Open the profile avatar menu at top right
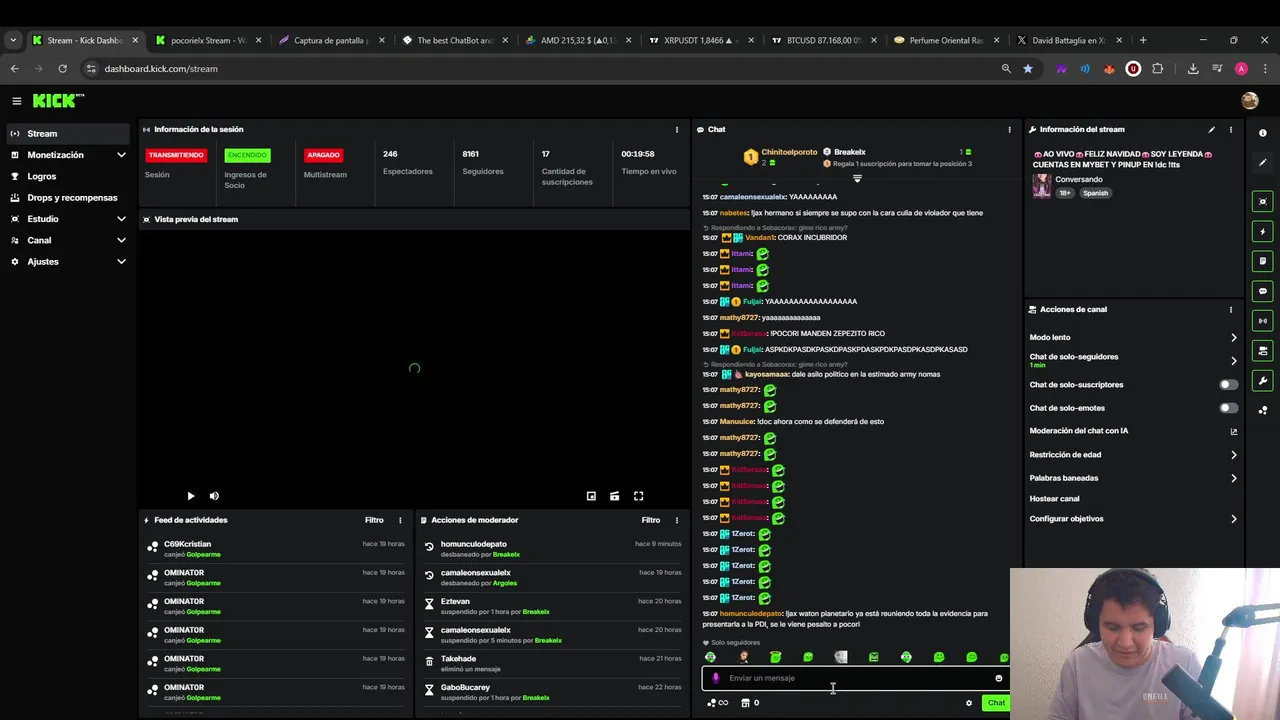The image size is (1280, 720). (x=1249, y=101)
